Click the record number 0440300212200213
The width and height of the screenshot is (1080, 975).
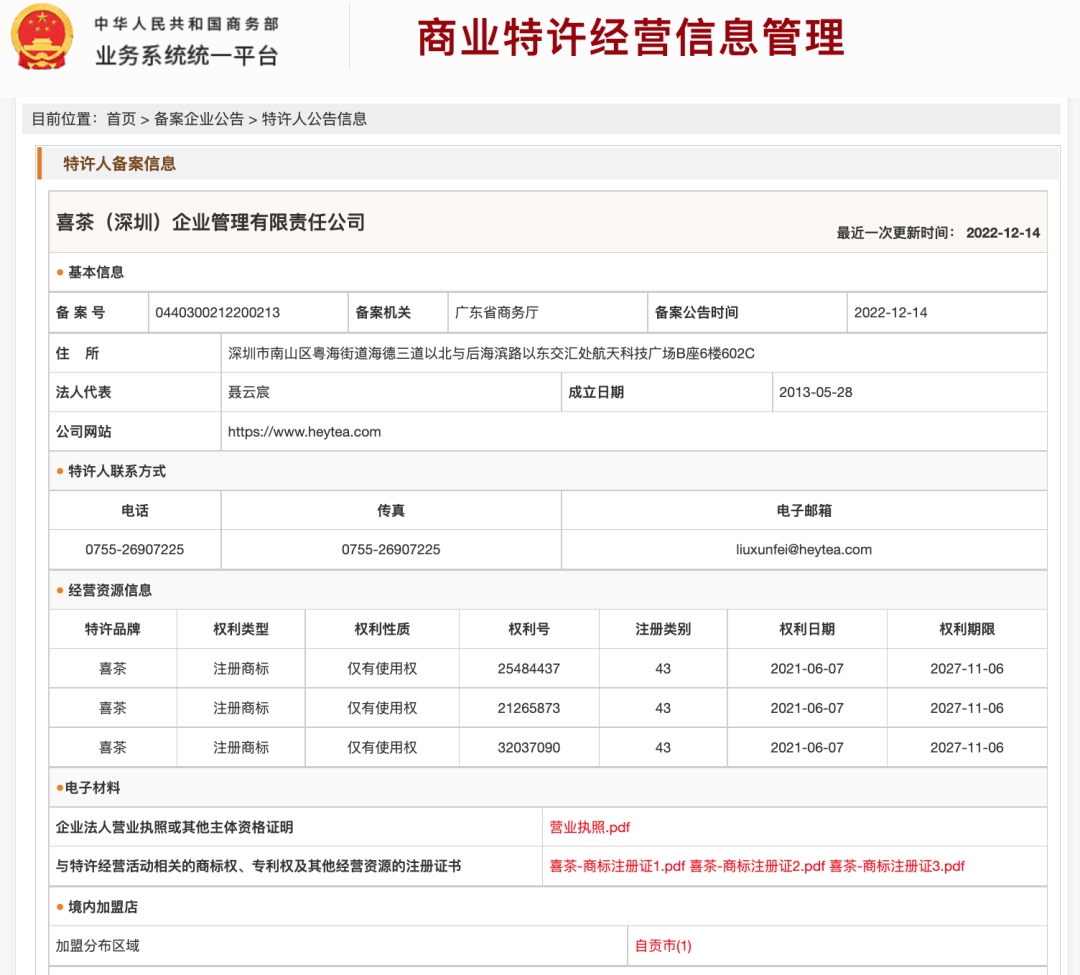[218, 312]
